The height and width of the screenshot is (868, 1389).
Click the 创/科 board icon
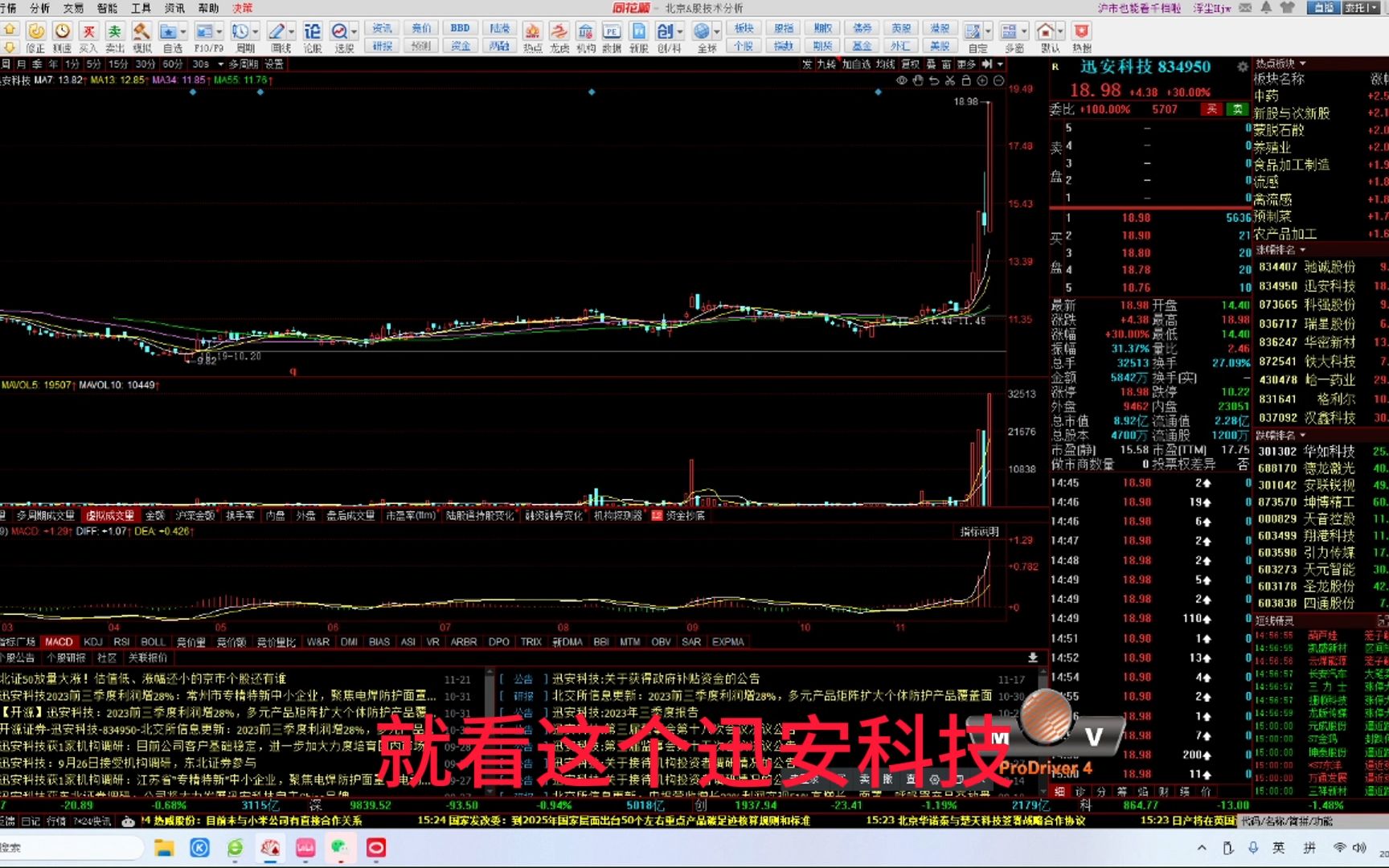click(x=665, y=31)
